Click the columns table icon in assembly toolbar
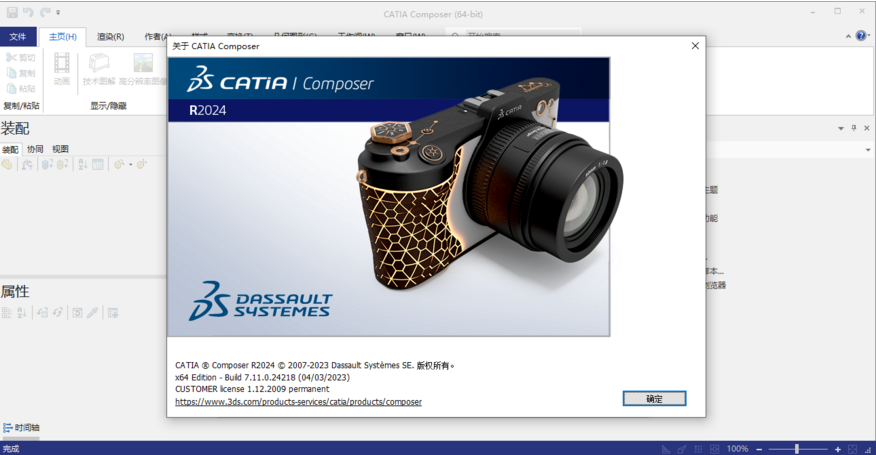The image size is (876, 455). [98, 164]
